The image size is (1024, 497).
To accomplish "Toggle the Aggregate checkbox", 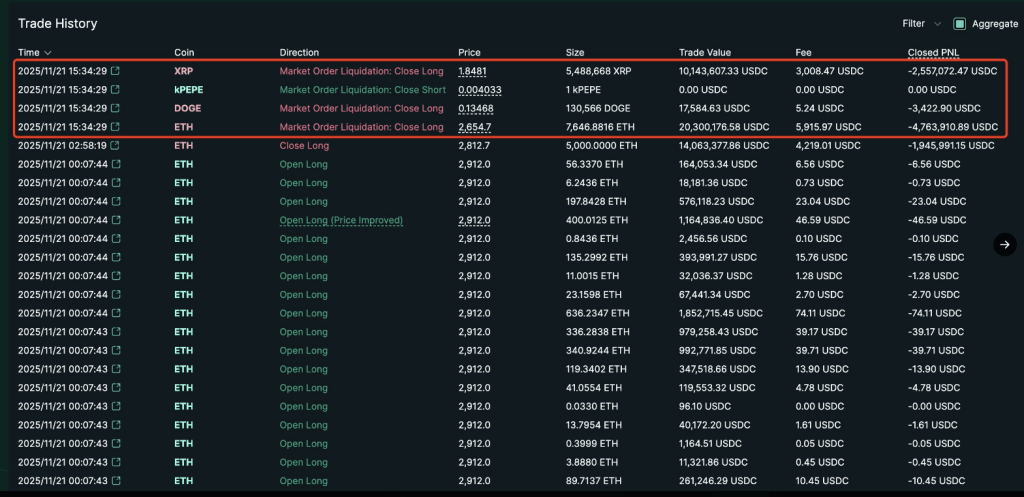I will 960,23.
